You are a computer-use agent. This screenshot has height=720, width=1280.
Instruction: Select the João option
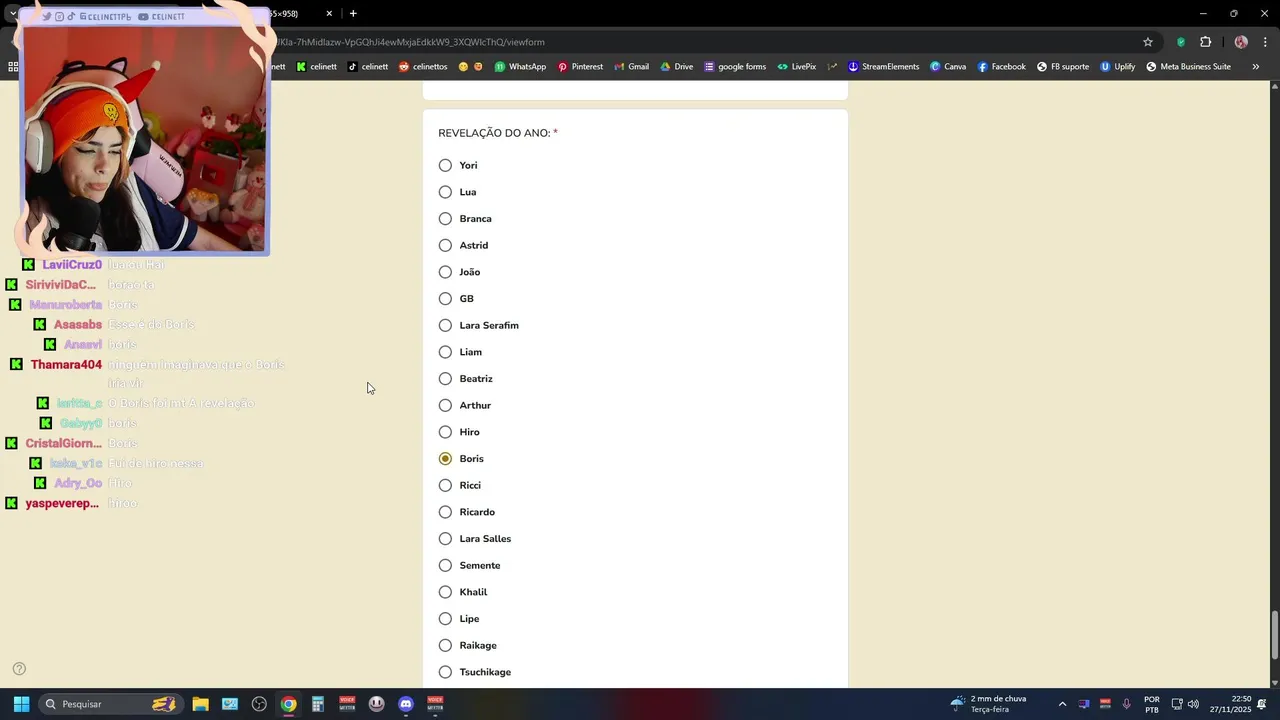coord(445,272)
